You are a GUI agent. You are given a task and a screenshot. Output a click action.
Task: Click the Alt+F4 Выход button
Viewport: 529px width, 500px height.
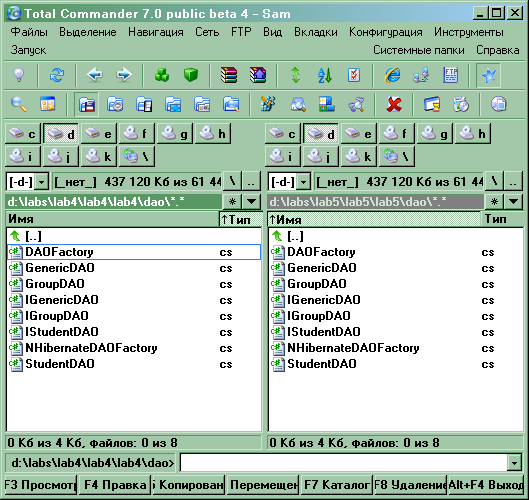pyautogui.click(x=485, y=485)
